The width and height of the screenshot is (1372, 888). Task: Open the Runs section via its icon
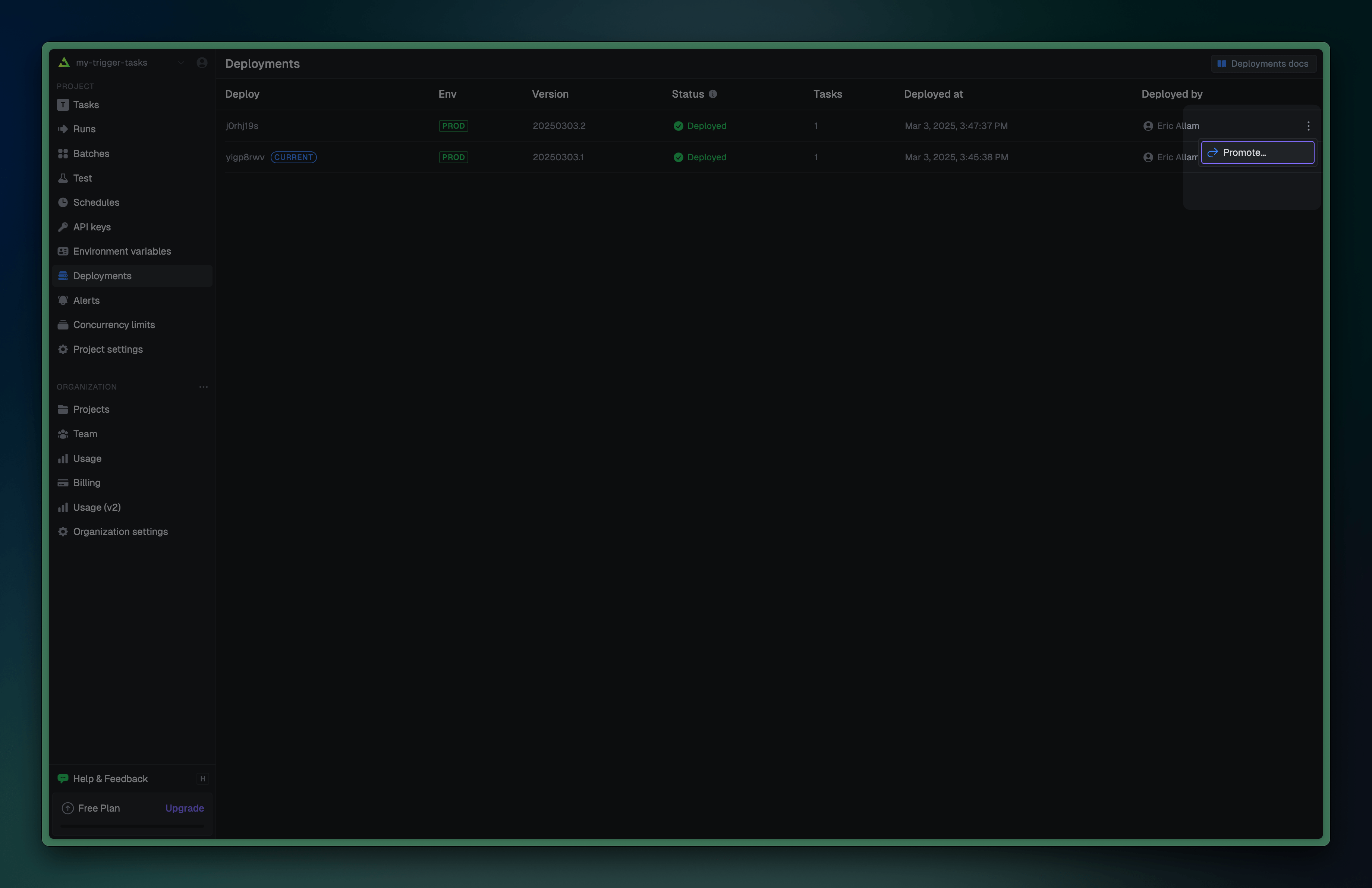63,129
